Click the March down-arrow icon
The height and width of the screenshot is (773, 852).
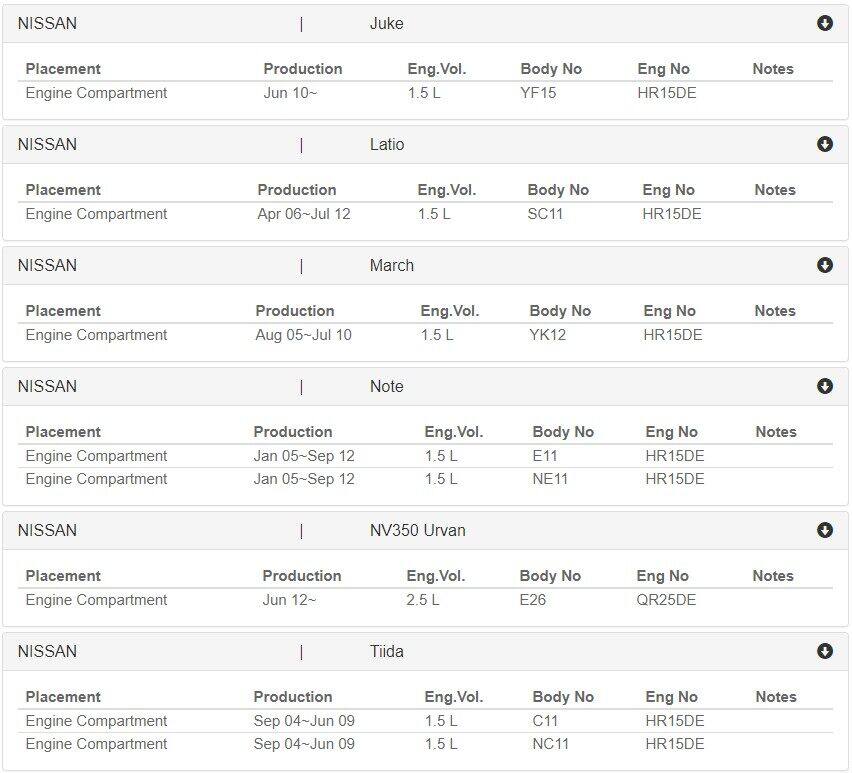(824, 265)
